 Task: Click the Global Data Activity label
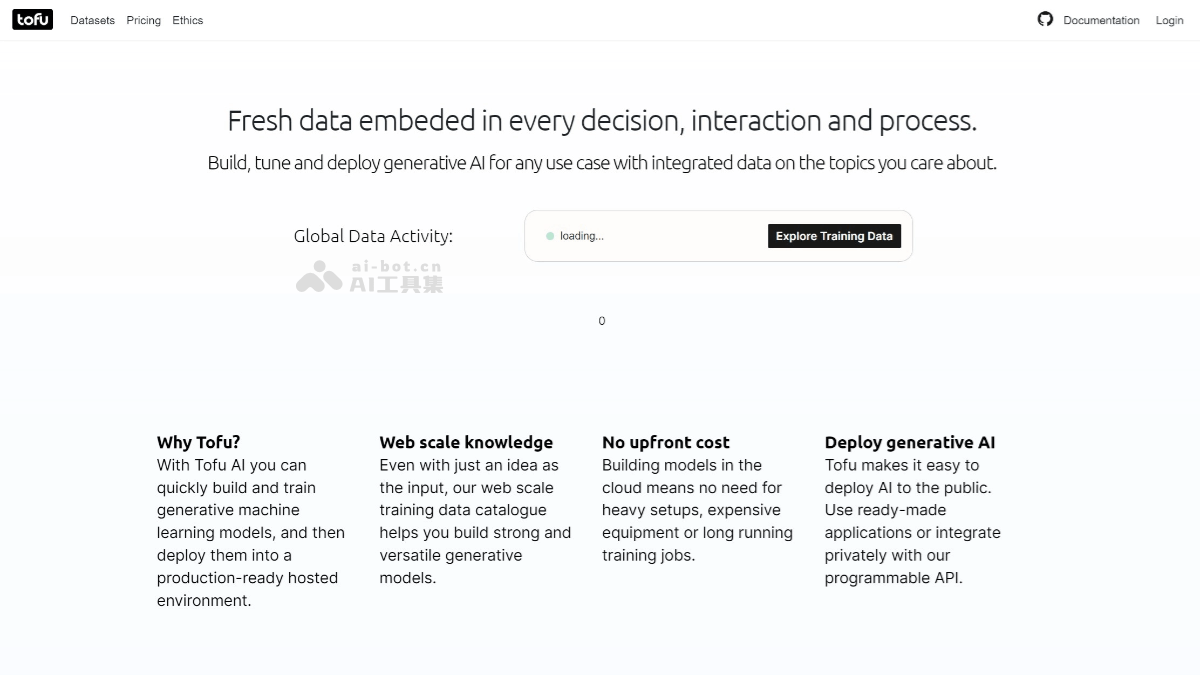(x=373, y=236)
